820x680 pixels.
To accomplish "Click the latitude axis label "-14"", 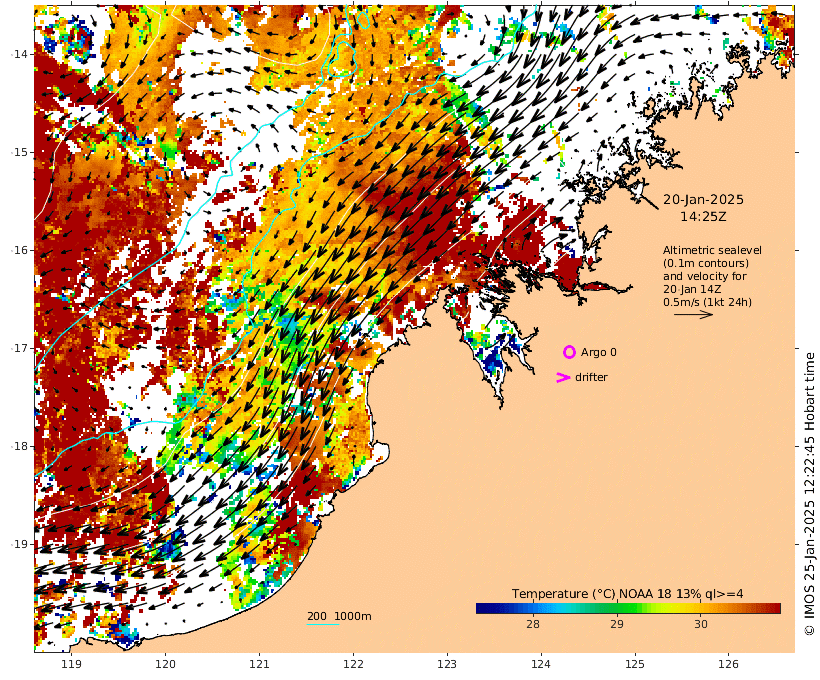I will pyautogui.click(x=18, y=54).
